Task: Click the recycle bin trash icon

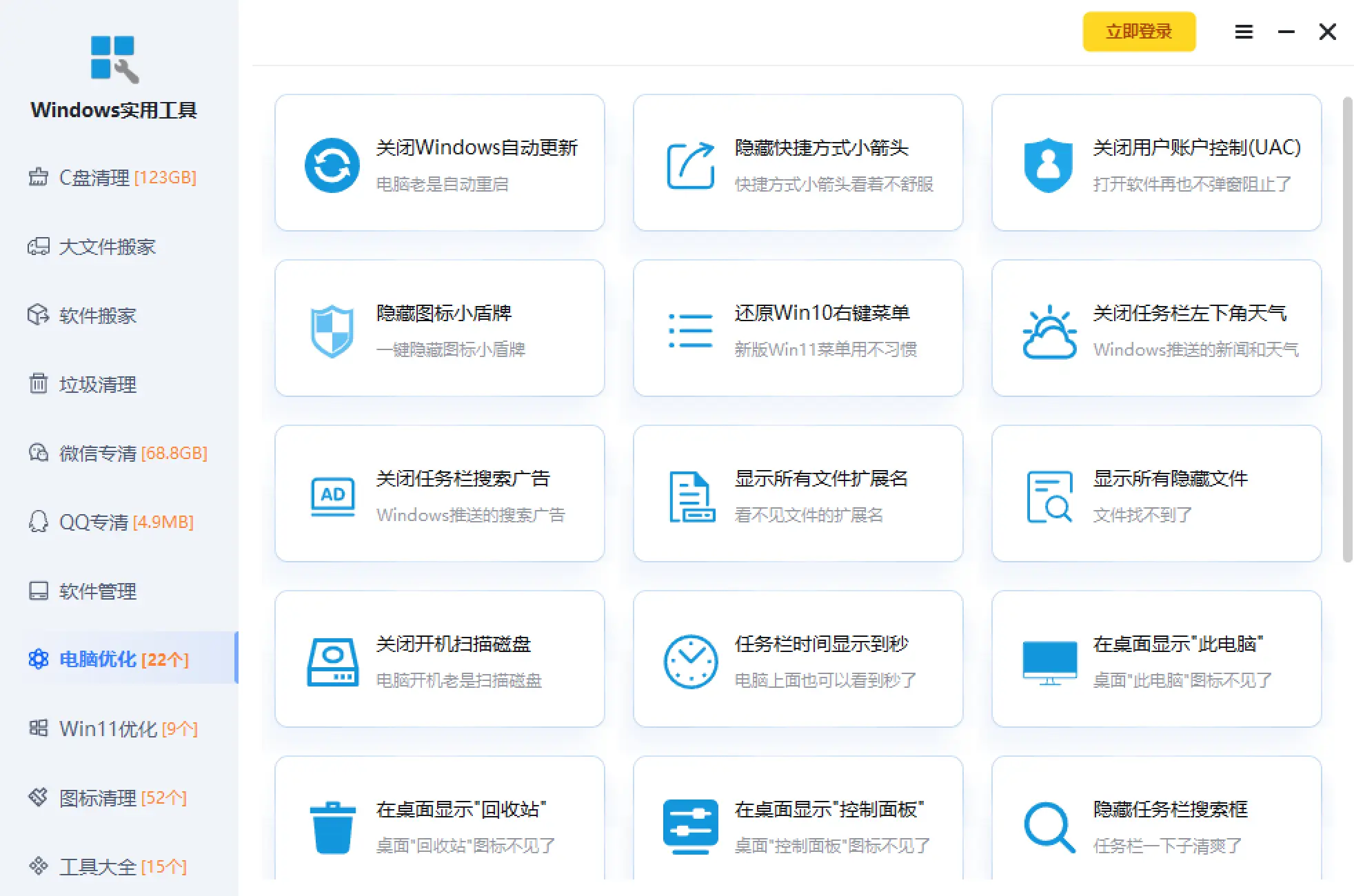Action: 332,828
